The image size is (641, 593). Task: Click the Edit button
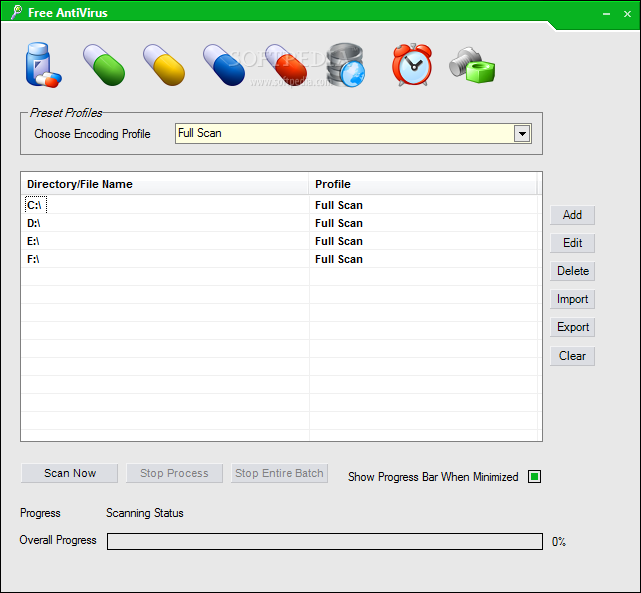[x=572, y=243]
